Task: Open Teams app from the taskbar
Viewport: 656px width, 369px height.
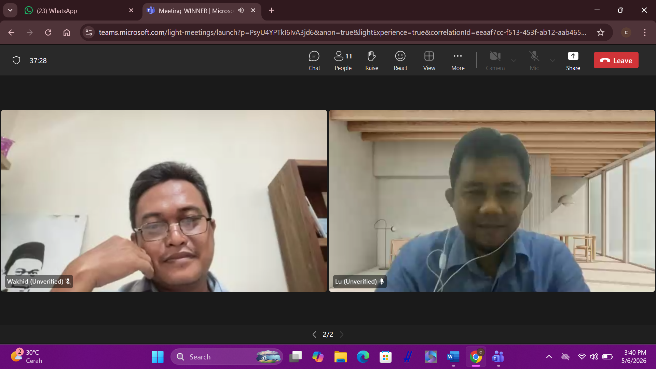Action: tap(498, 357)
